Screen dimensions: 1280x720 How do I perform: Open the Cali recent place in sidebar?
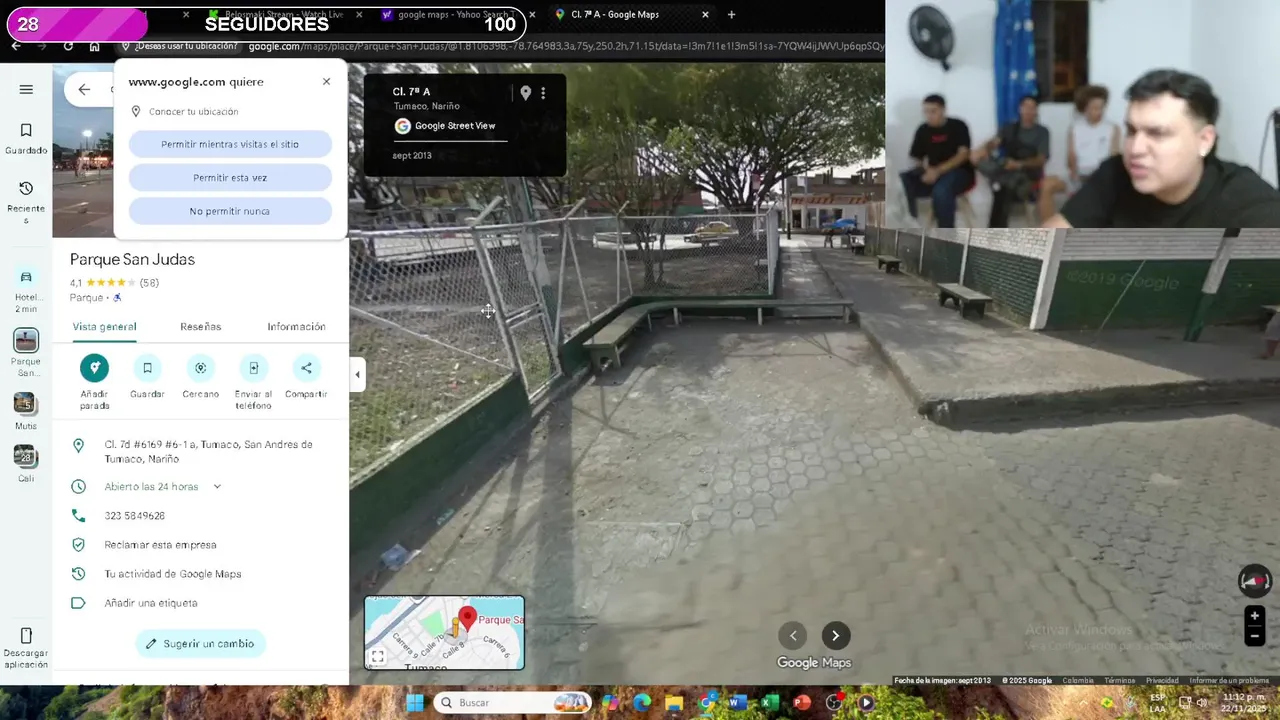coord(26,463)
